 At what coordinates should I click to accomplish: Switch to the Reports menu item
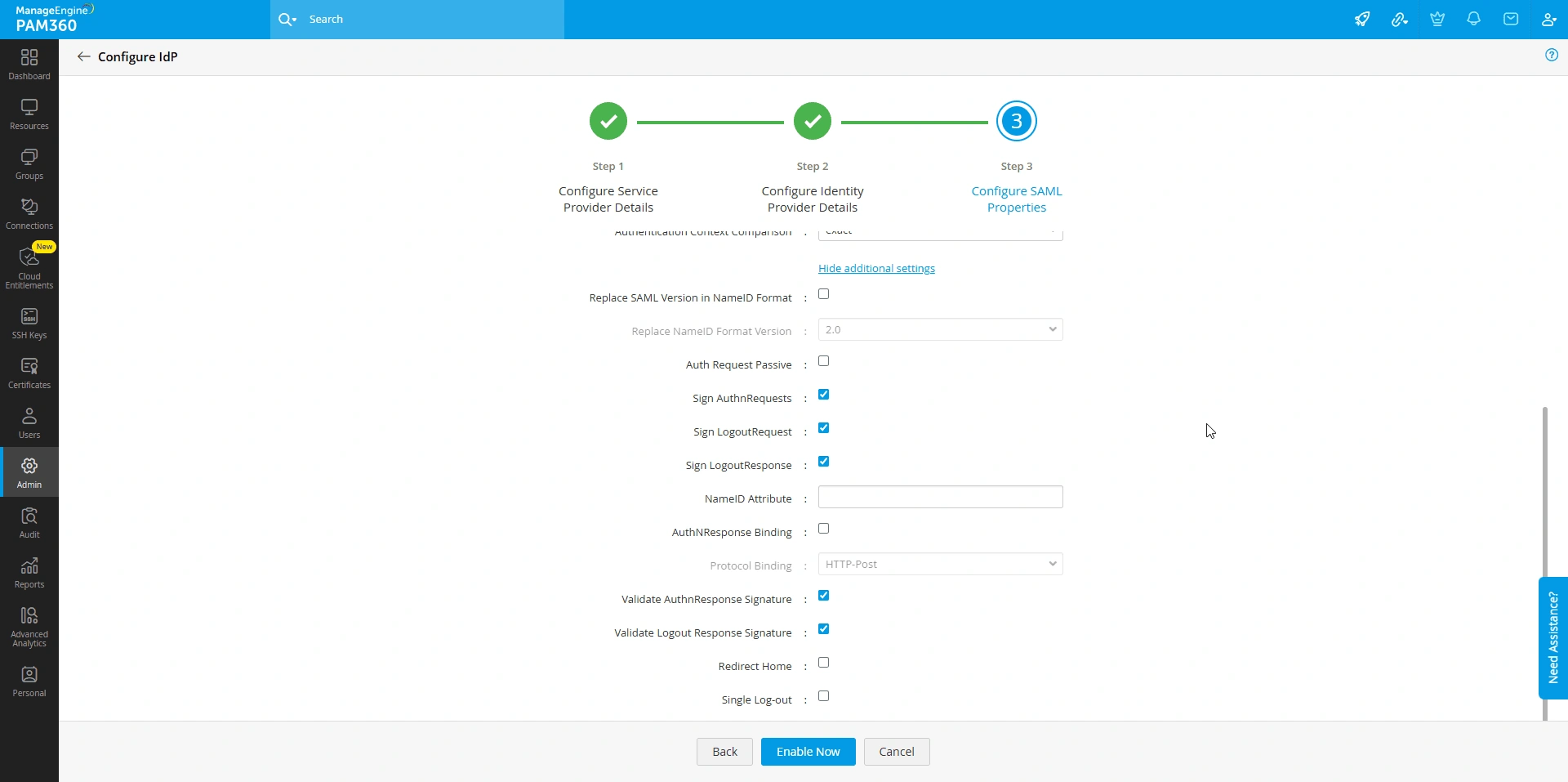(29, 573)
